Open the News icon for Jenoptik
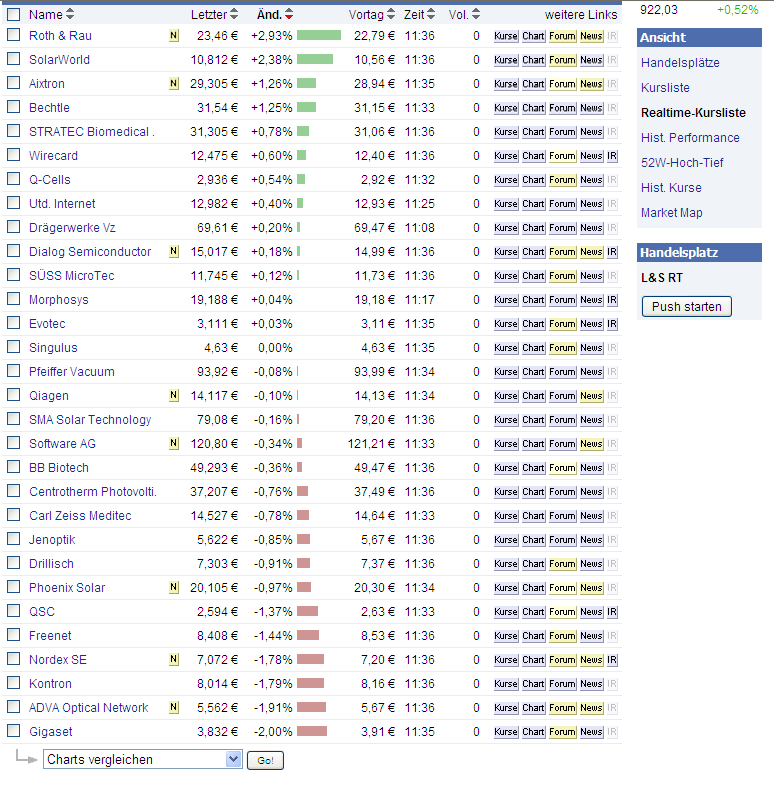This screenshot has height=785, width=774. [x=591, y=540]
